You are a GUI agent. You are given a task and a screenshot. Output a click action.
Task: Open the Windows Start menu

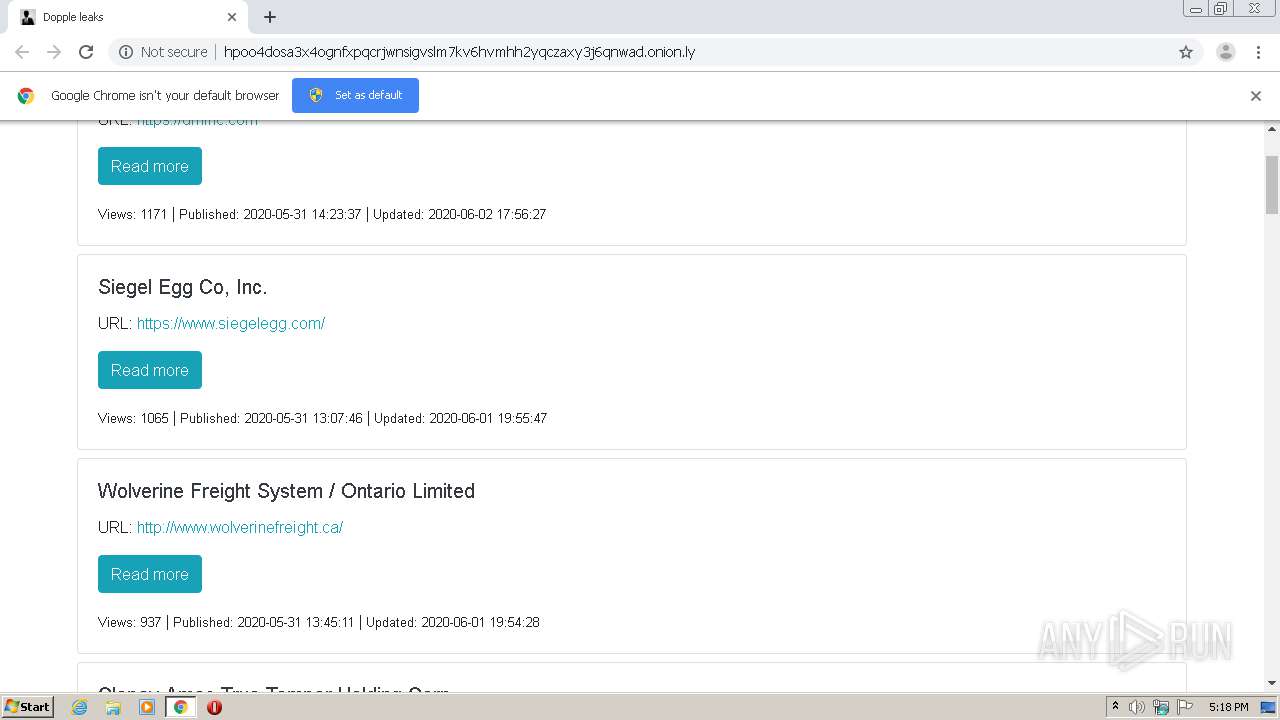(x=27, y=707)
